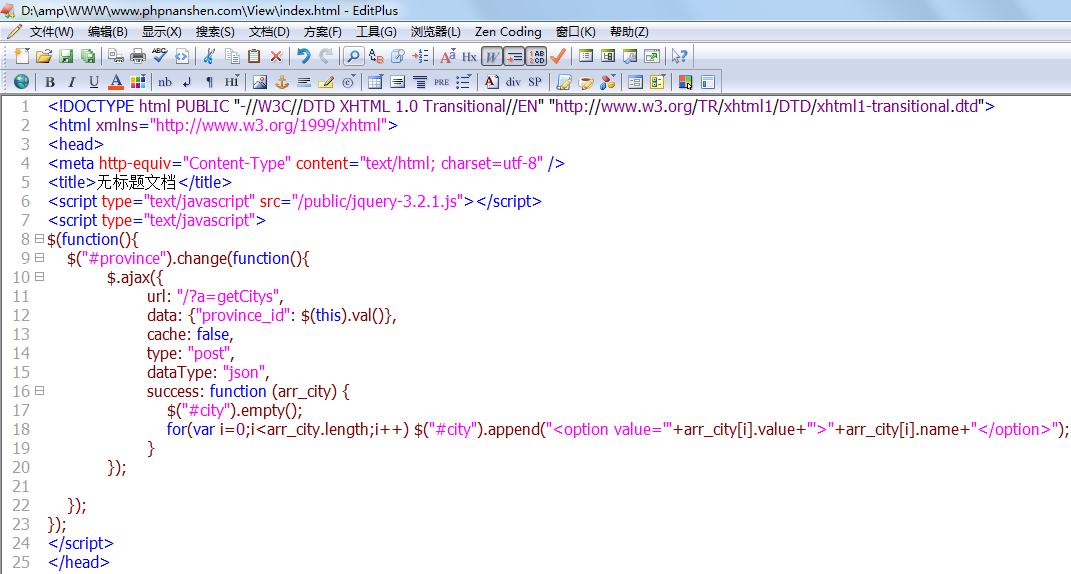Screen dimensions: 1071x574
Task: Open Find with magnifier icon
Action: 353,56
